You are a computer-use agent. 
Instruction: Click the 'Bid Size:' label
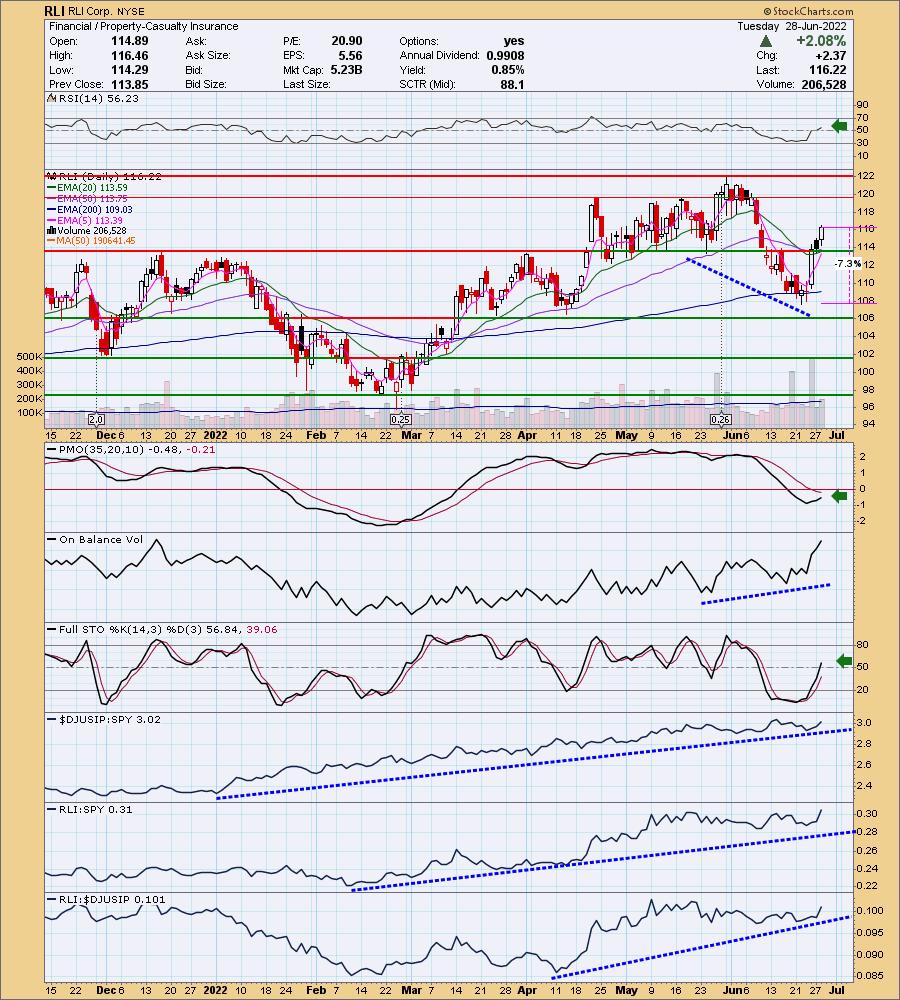tap(206, 84)
